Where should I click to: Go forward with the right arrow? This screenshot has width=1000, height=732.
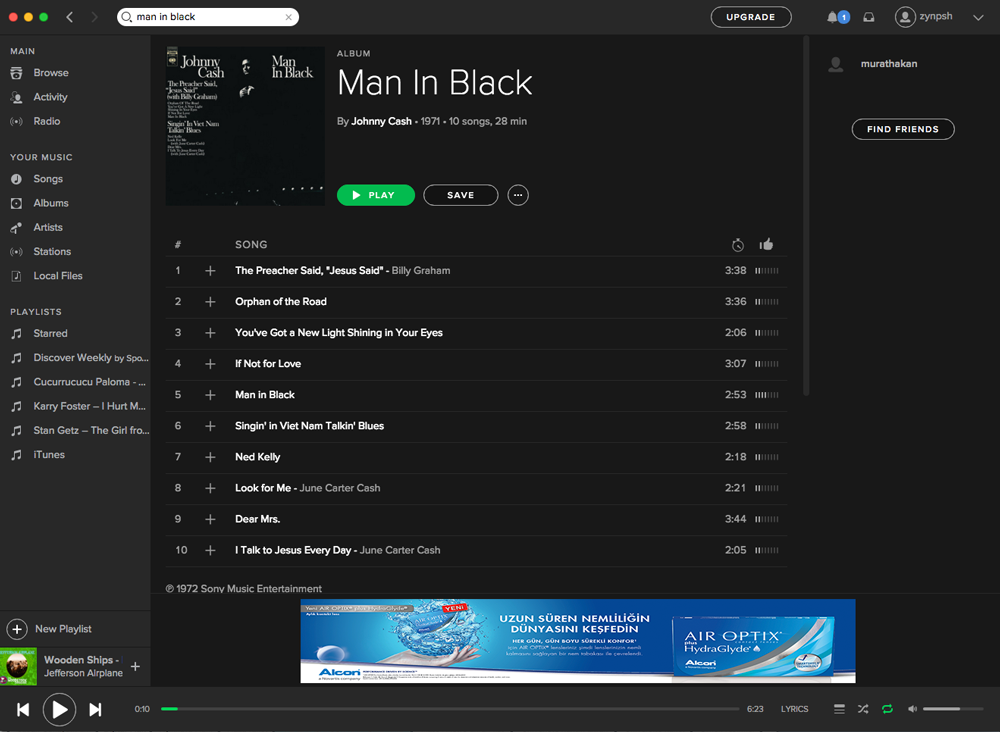point(94,17)
